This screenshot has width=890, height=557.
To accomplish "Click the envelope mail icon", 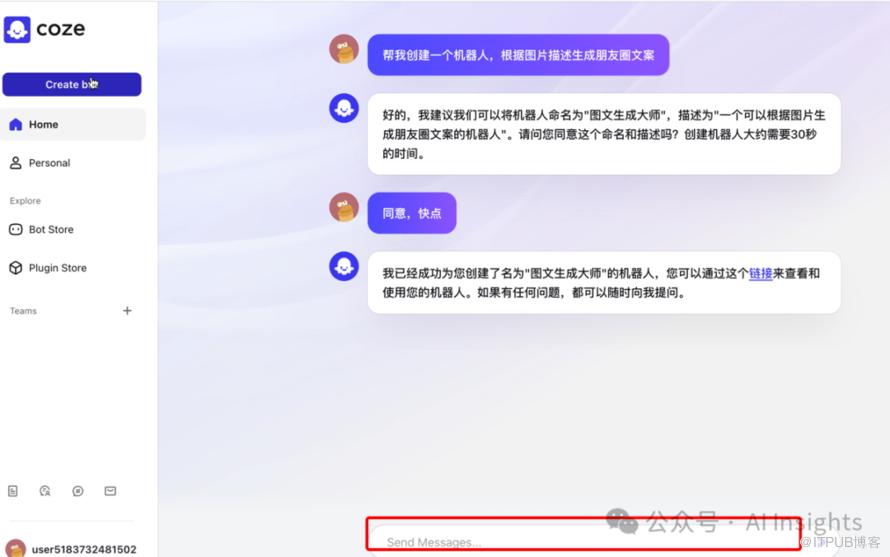I will tap(110, 491).
